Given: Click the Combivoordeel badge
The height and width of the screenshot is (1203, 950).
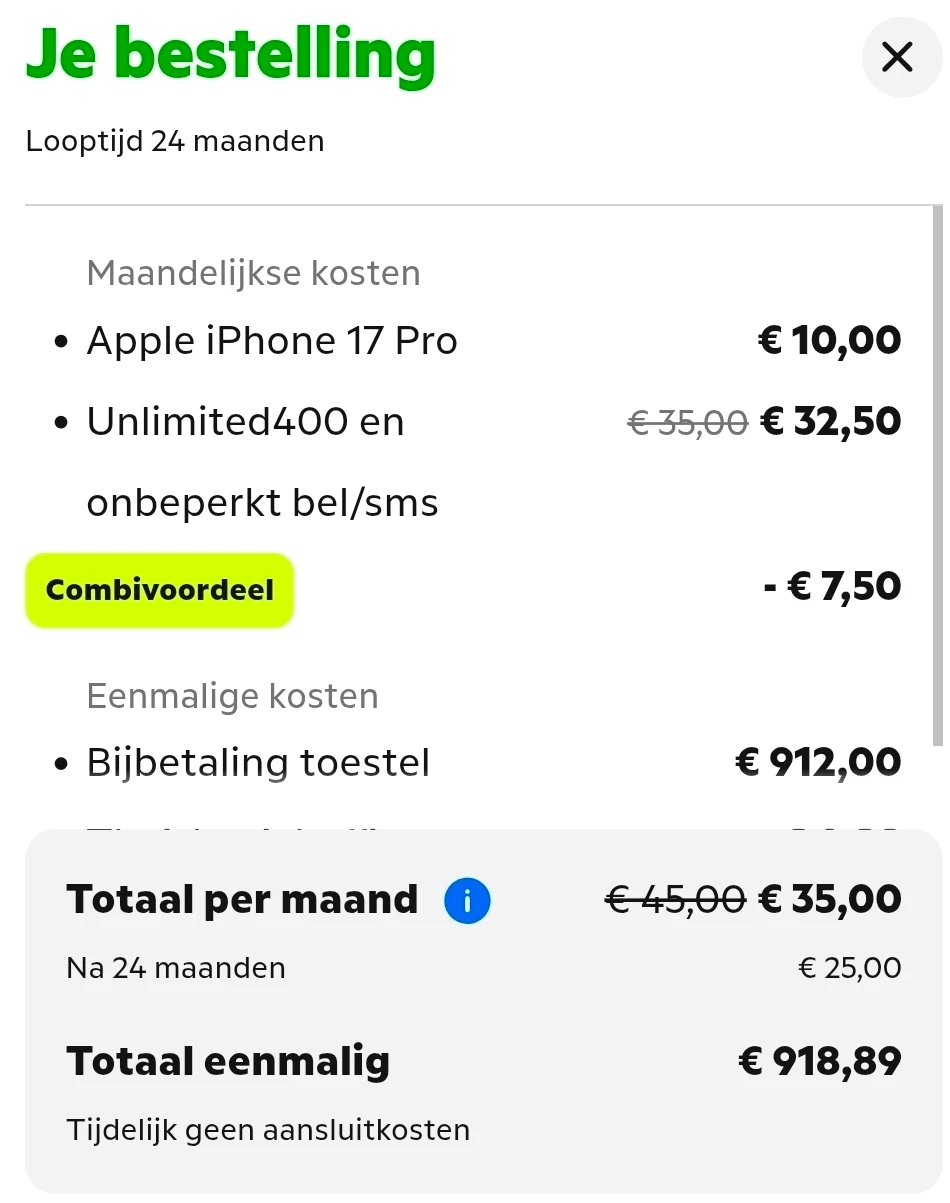Looking at the screenshot, I should [x=160, y=590].
